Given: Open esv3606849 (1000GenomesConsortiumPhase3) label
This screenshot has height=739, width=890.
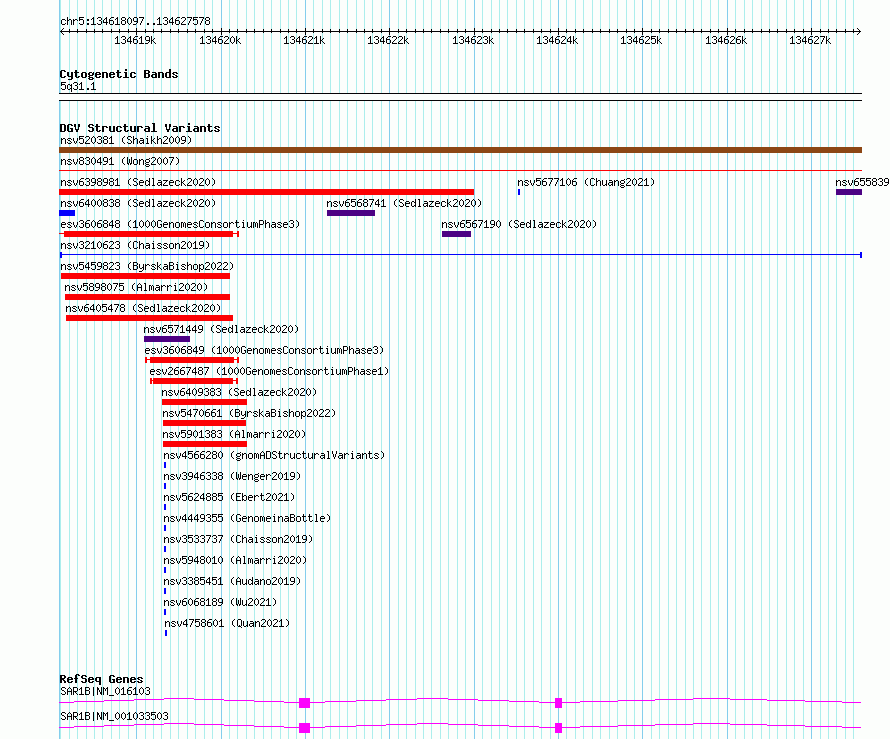Looking at the screenshot, I should [x=264, y=350].
